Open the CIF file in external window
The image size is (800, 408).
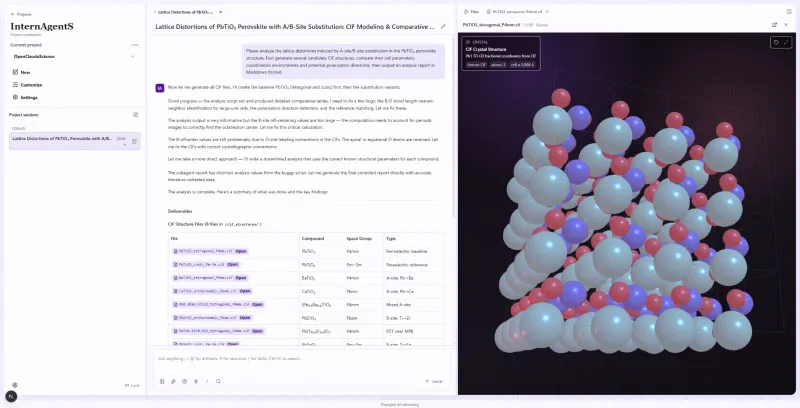774,24
